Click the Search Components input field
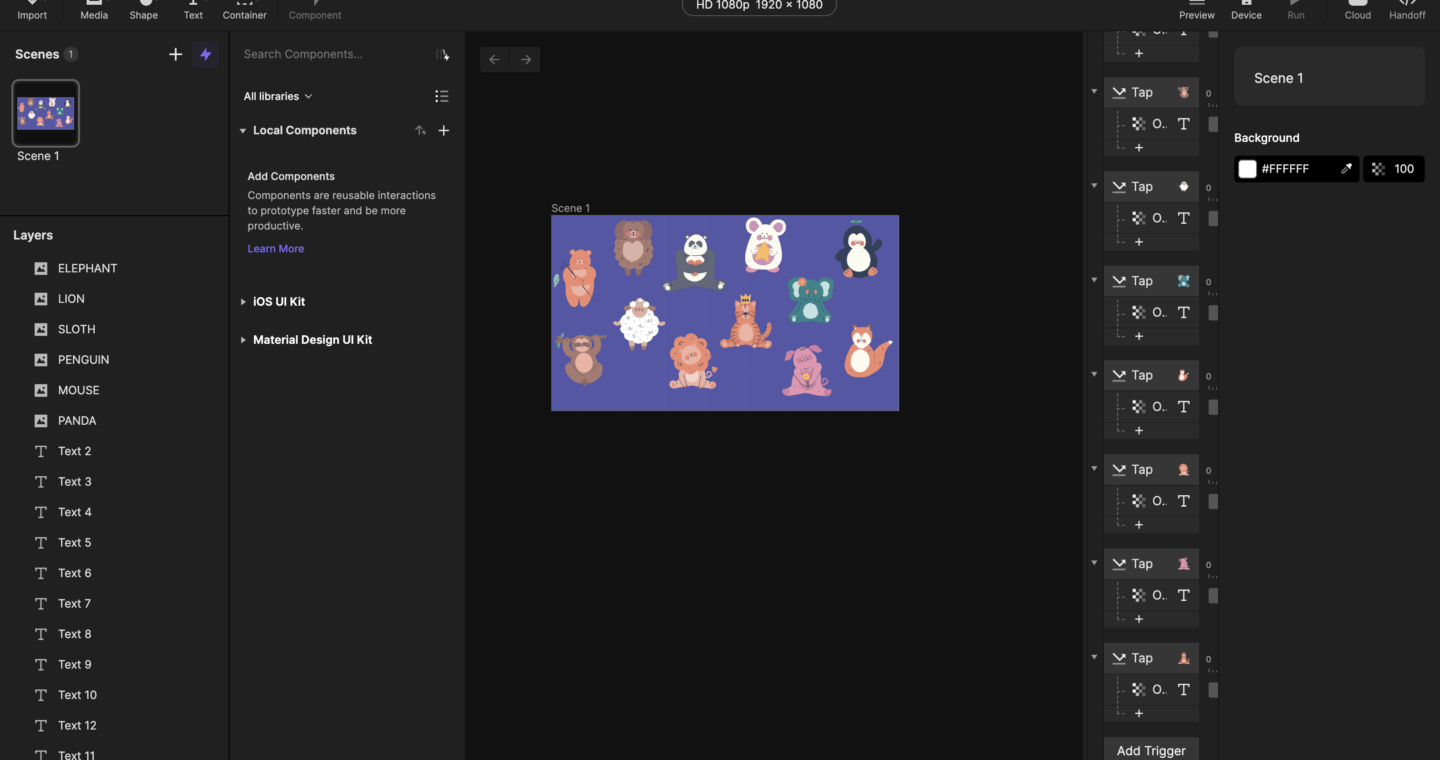Image resolution: width=1440 pixels, height=760 pixels. coord(335,55)
